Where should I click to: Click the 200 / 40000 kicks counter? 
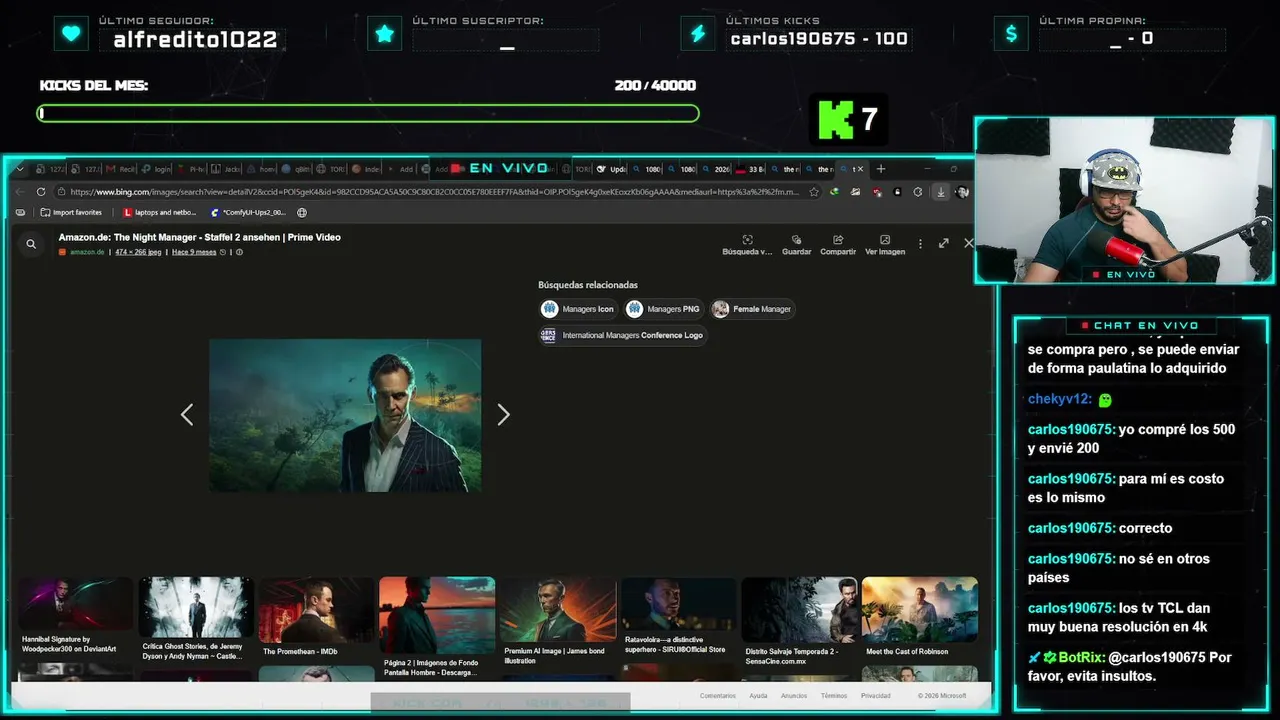[x=655, y=86]
